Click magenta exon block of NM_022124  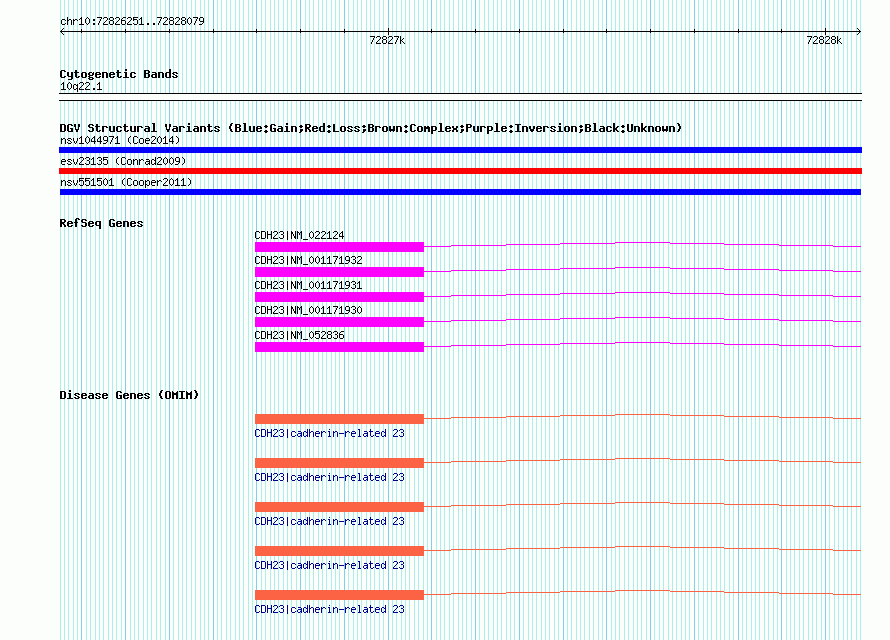pos(339,247)
